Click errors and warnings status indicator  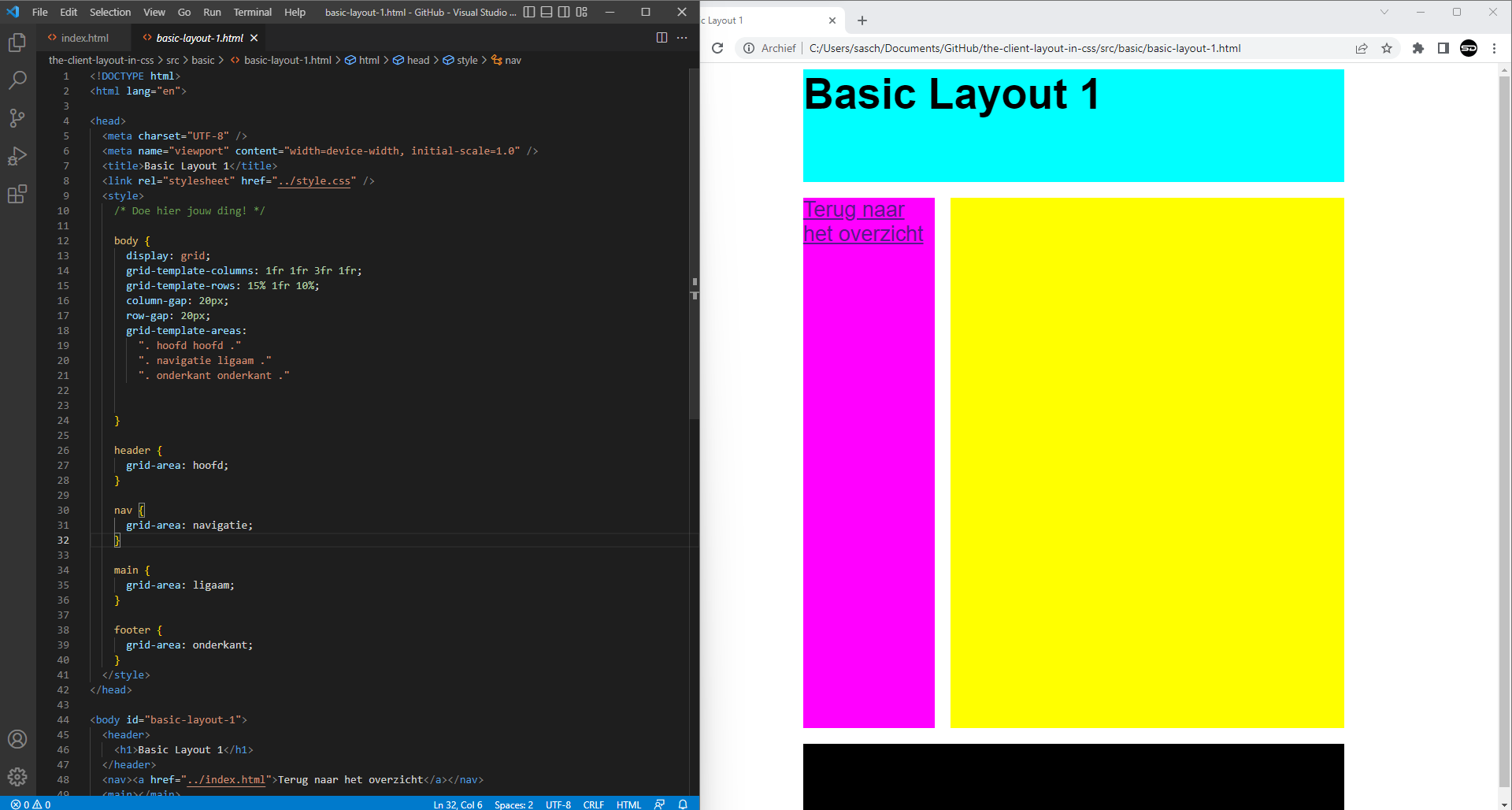click(31, 804)
